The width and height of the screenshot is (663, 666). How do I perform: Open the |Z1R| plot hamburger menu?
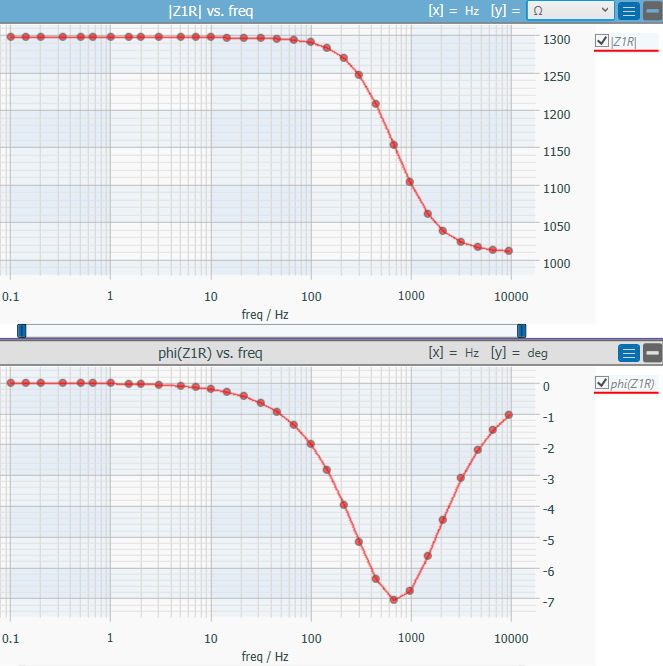(629, 11)
